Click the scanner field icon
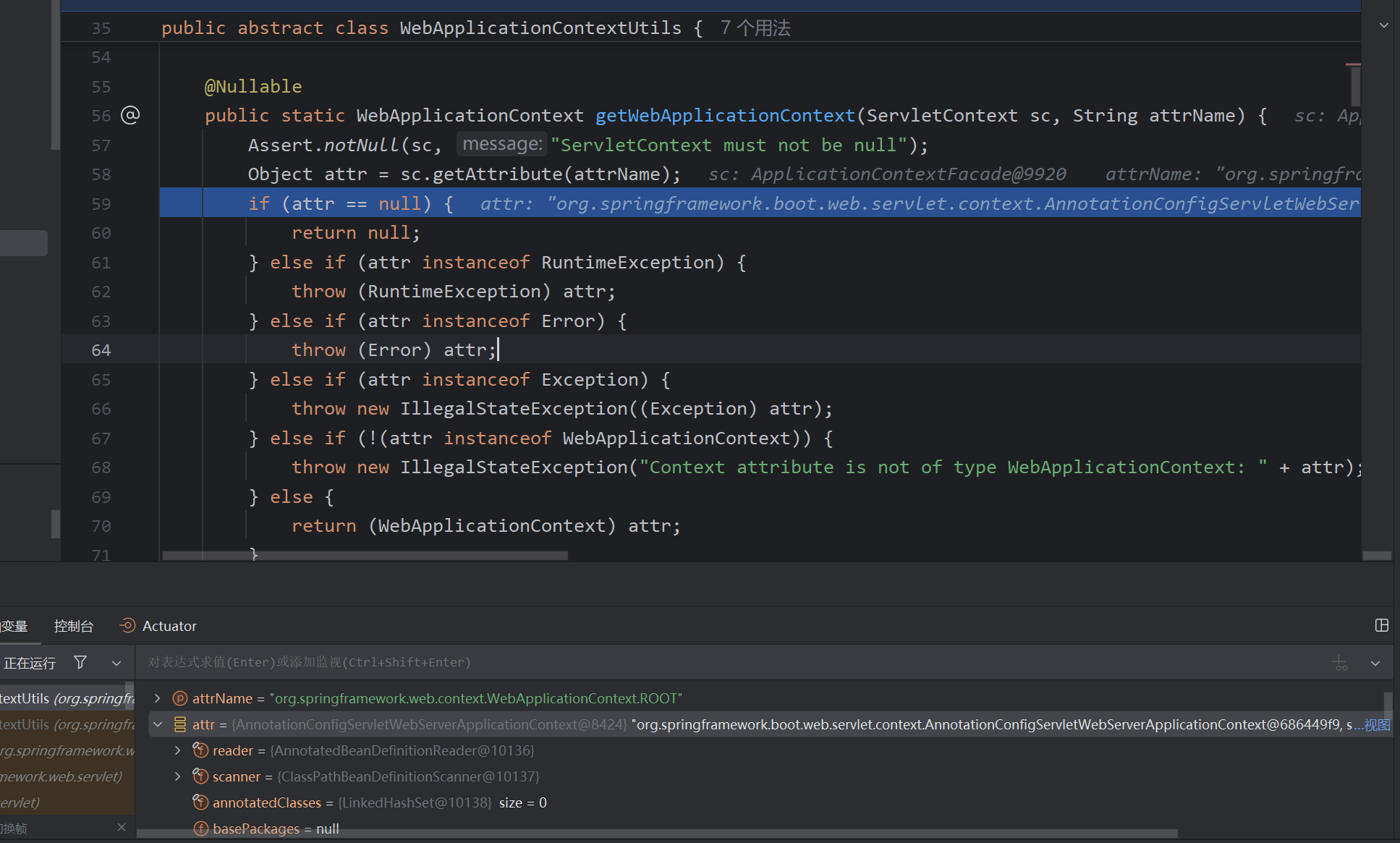Viewport: 1400px width, 843px height. pos(200,776)
